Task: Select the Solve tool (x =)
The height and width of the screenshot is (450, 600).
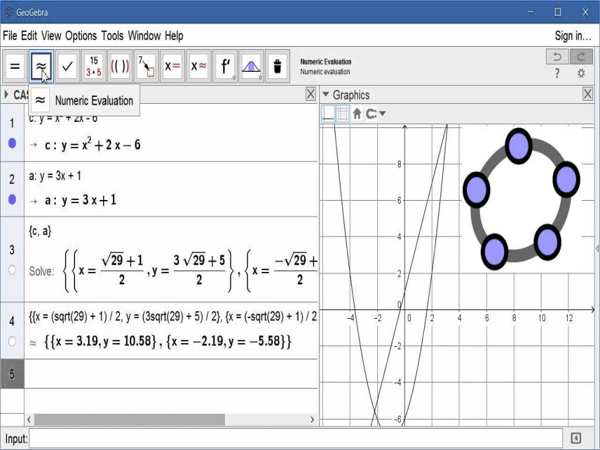Action: pyautogui.click(x=172, y=66)
